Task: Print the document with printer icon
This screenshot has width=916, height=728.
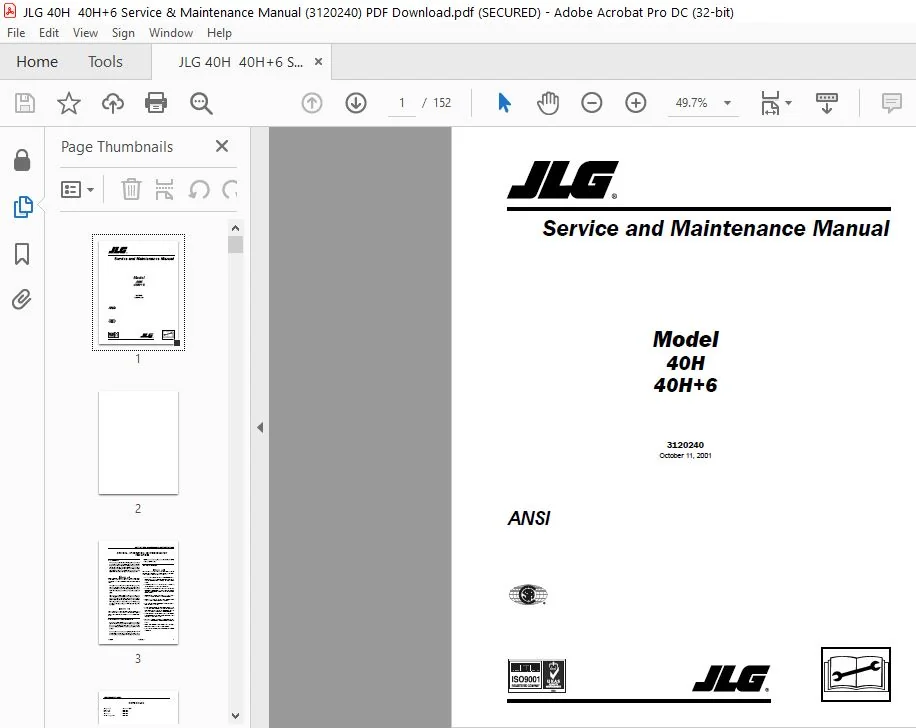Action: pyautogui.click(x=156, y=103)
